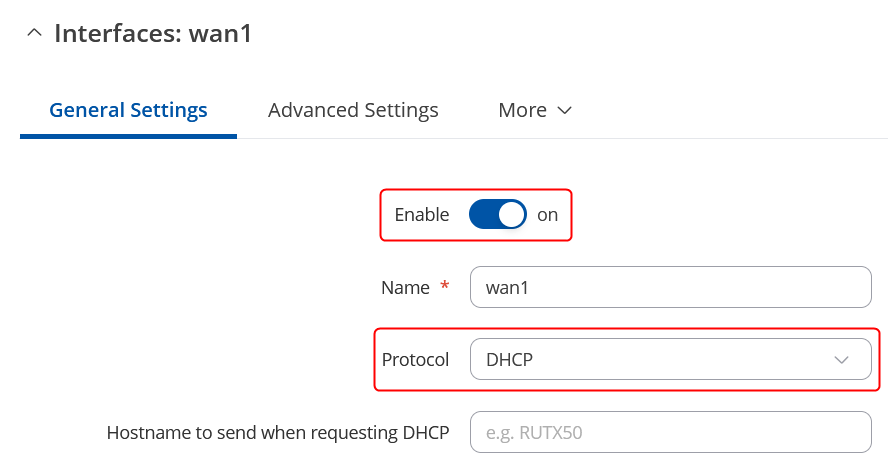Click the 'Hostname to send when requesting DHCP' label

pyautogui.click(x=278, y=432)
